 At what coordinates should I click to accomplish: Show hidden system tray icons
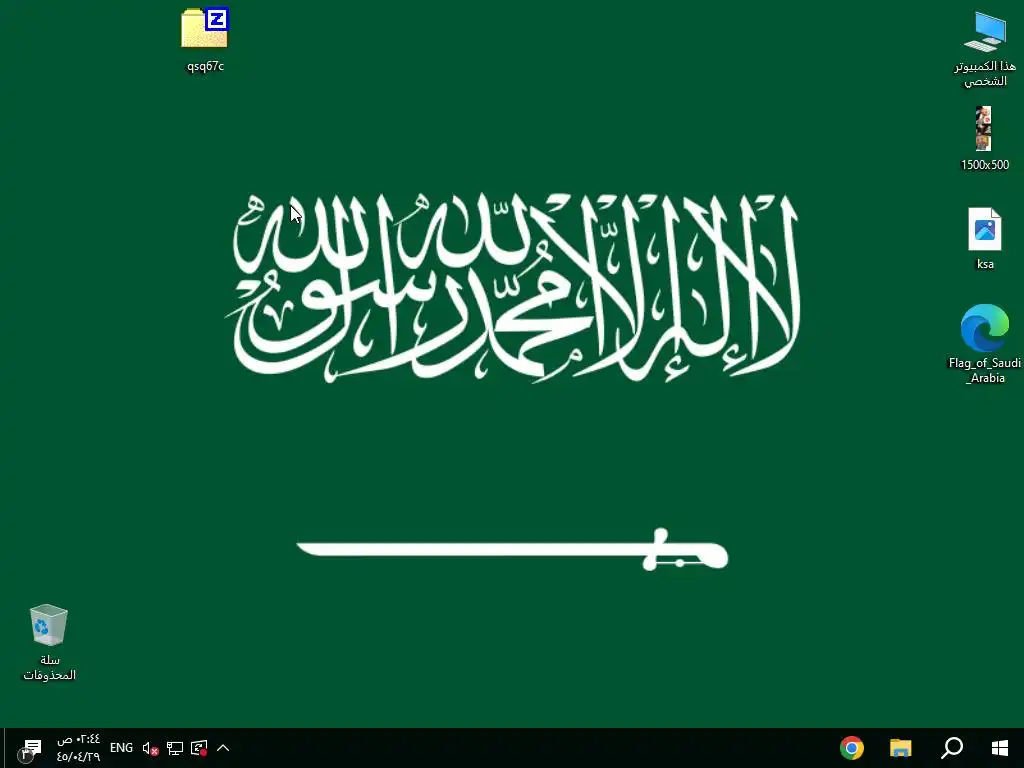click(x=223, y=748)
